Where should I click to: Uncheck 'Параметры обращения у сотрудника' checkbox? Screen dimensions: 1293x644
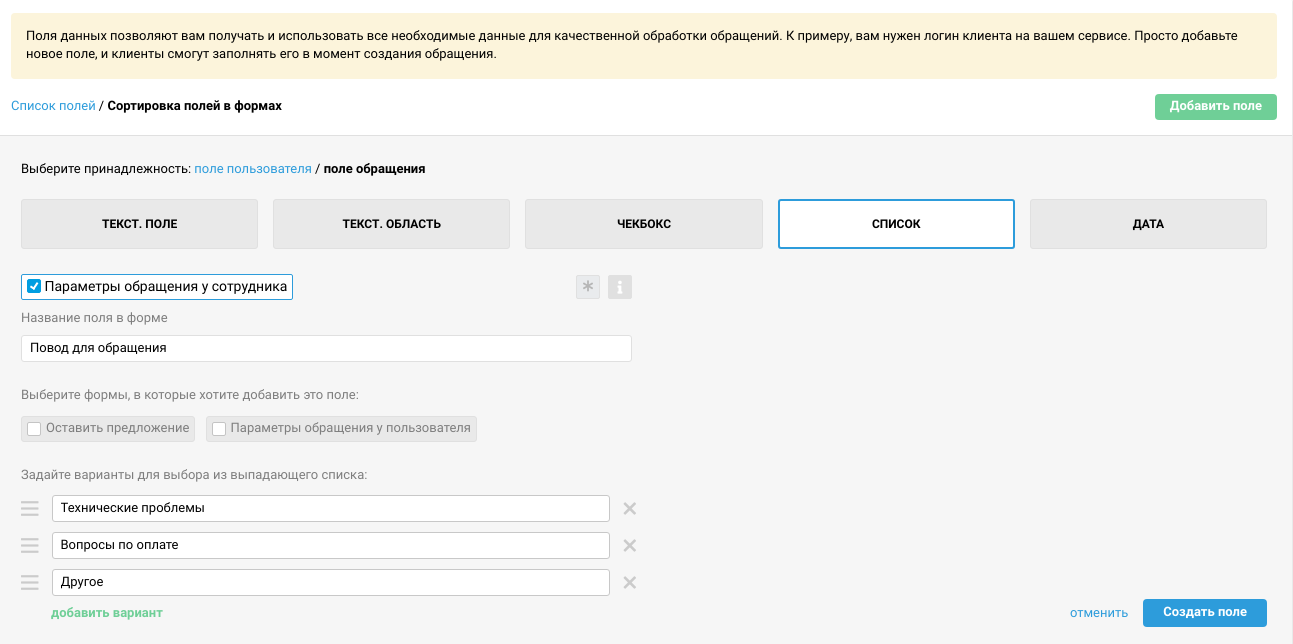click(34, 286)
